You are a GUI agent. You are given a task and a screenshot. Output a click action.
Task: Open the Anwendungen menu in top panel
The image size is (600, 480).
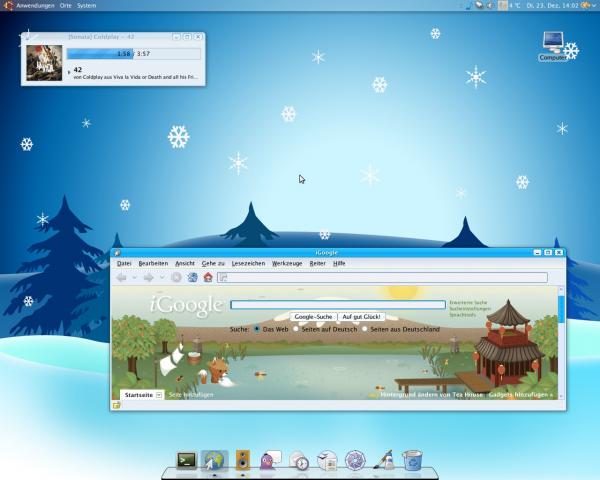point(34,5)
